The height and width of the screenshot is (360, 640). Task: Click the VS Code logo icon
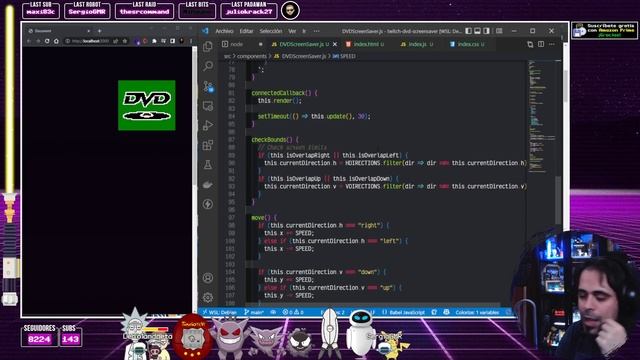coord(205,31)
